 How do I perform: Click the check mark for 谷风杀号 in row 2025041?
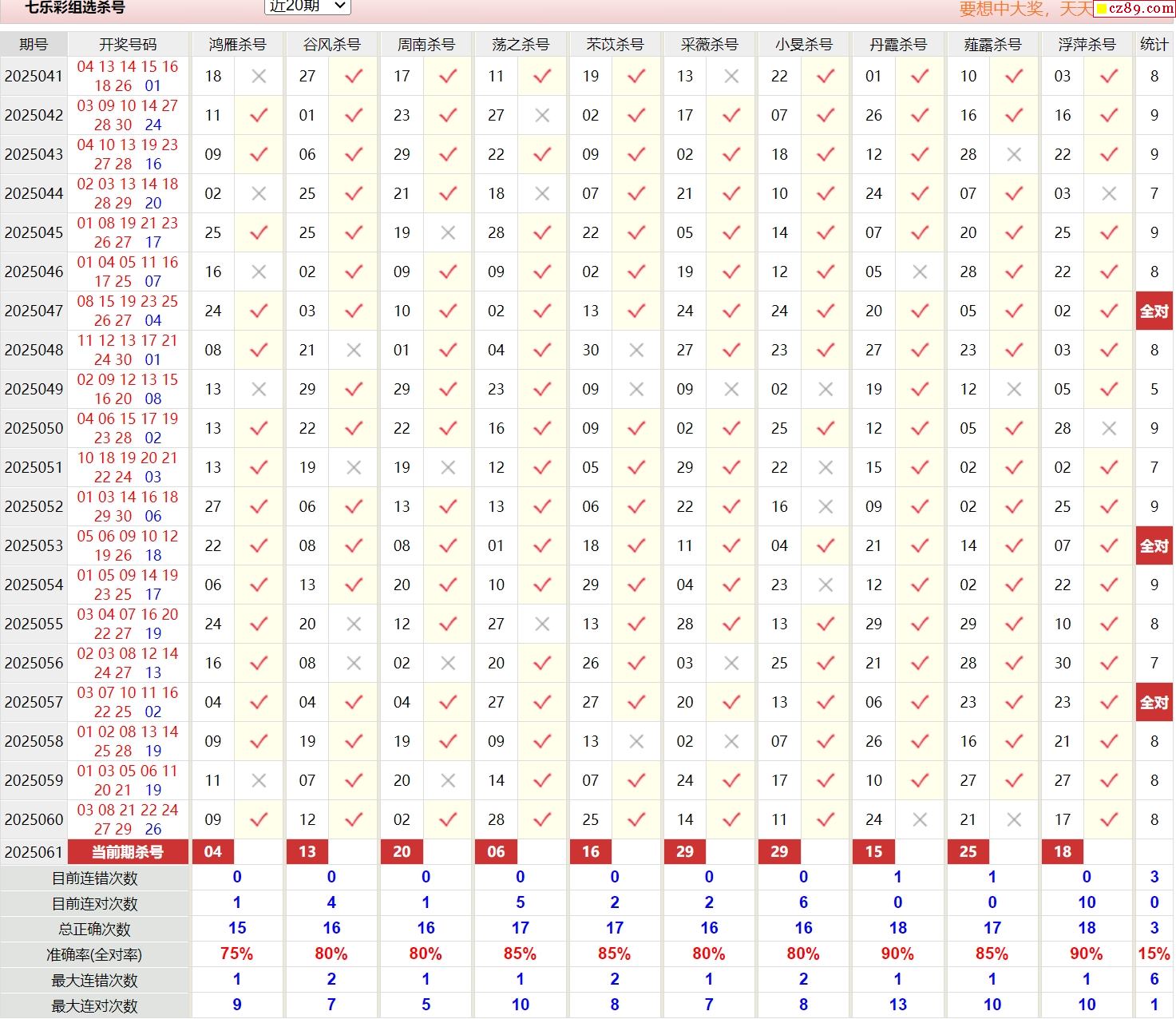click(354, 77)
